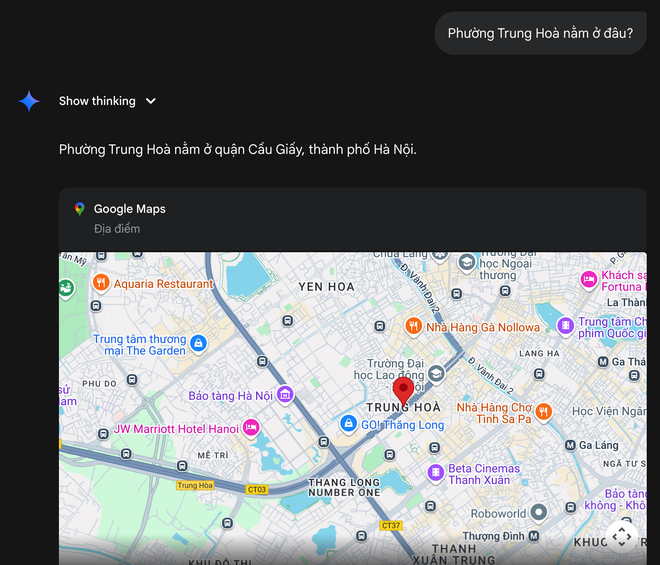
Task: Click the Nhà Hàng Gà Nollowa restaurant icon
Action: click(413, 326)
